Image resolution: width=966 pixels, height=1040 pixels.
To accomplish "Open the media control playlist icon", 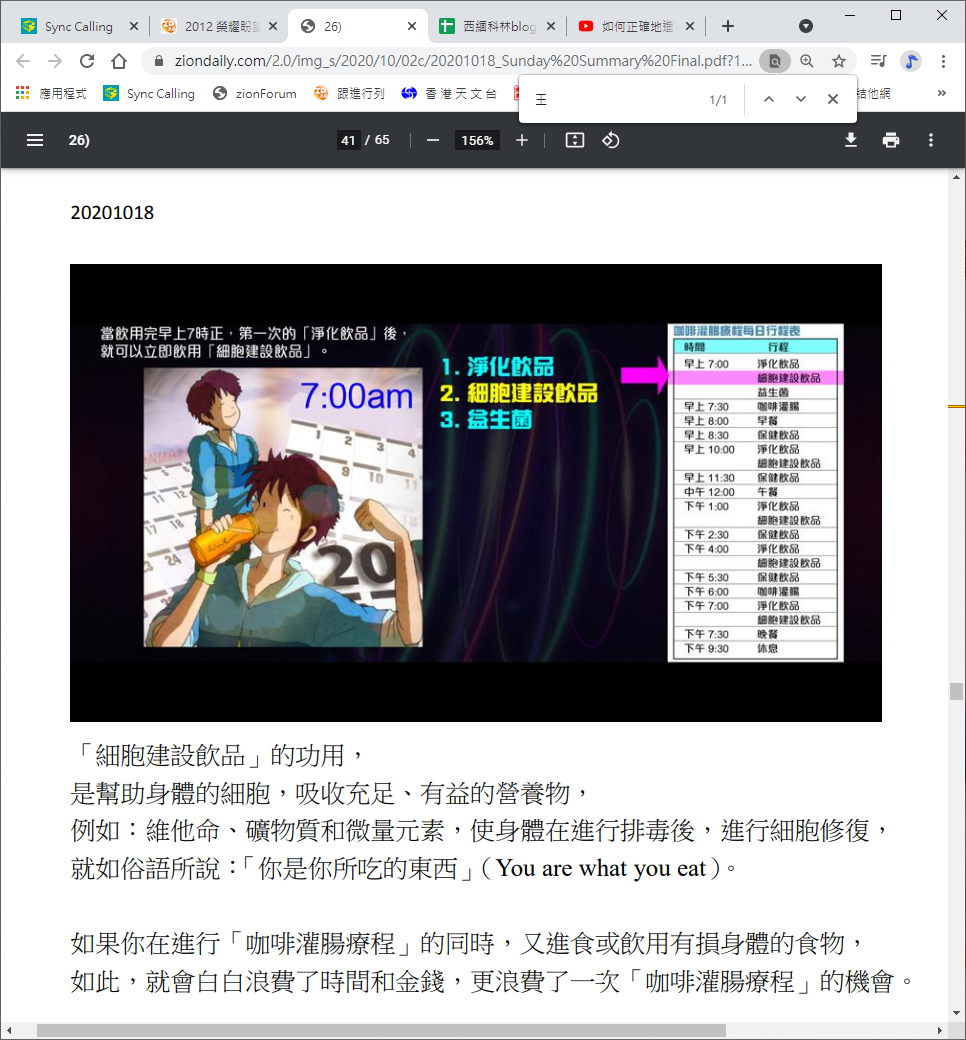I will (x=878, y=62).
